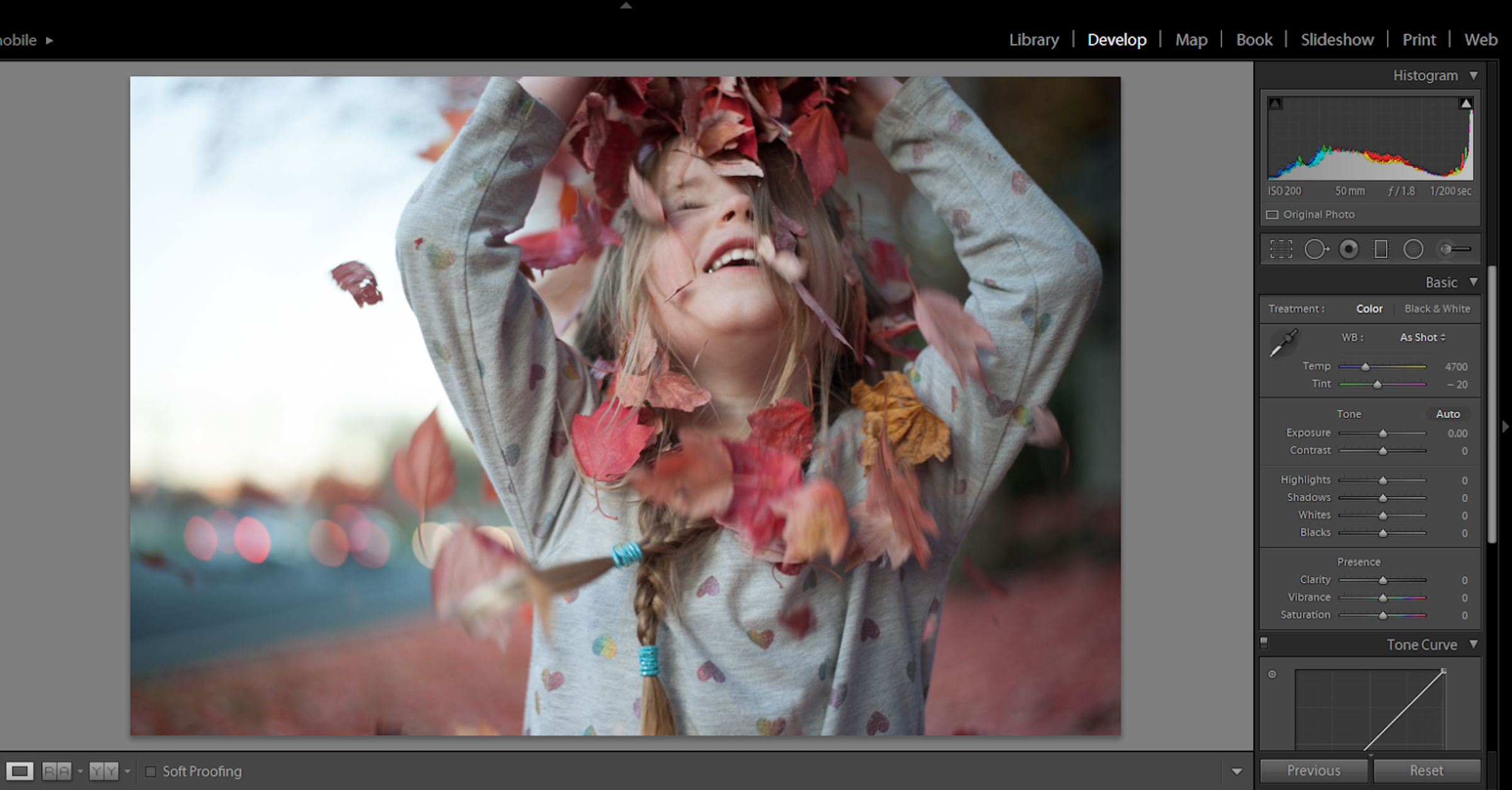
Task: Open the Print module
Action: click(x=1419, y=40)
